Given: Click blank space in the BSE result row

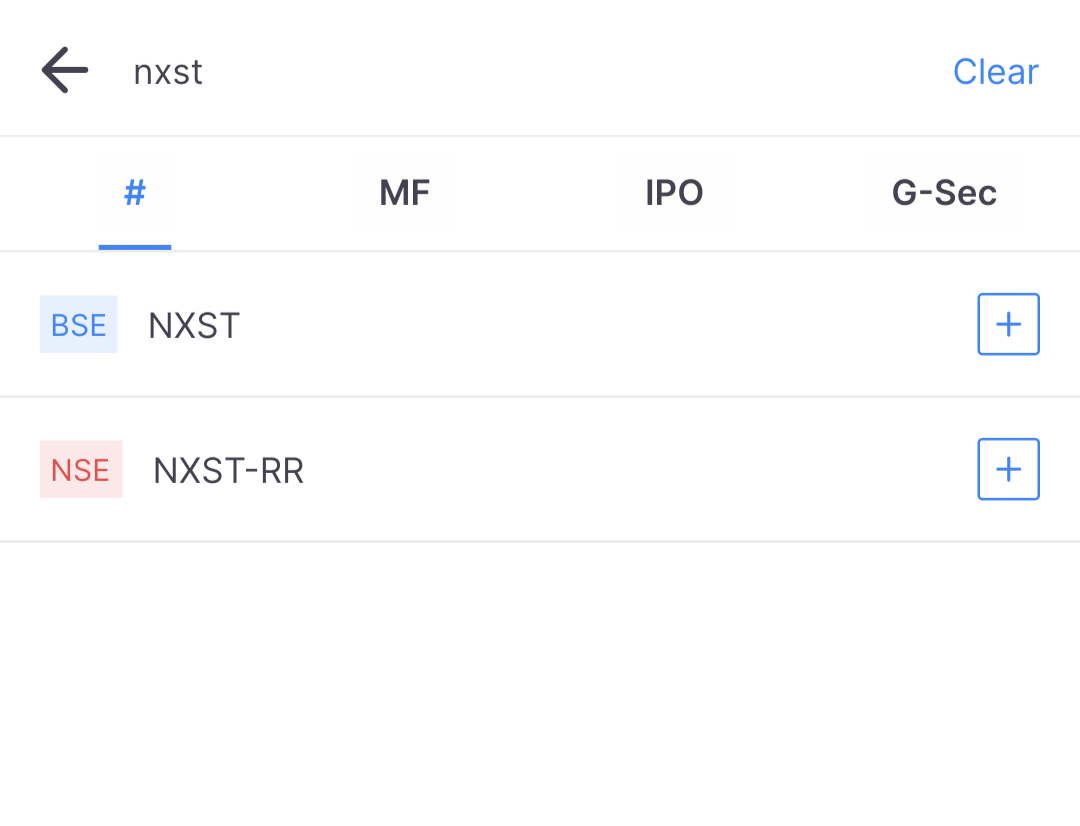Looking at the screenshot, I should [x=606, y=324].
